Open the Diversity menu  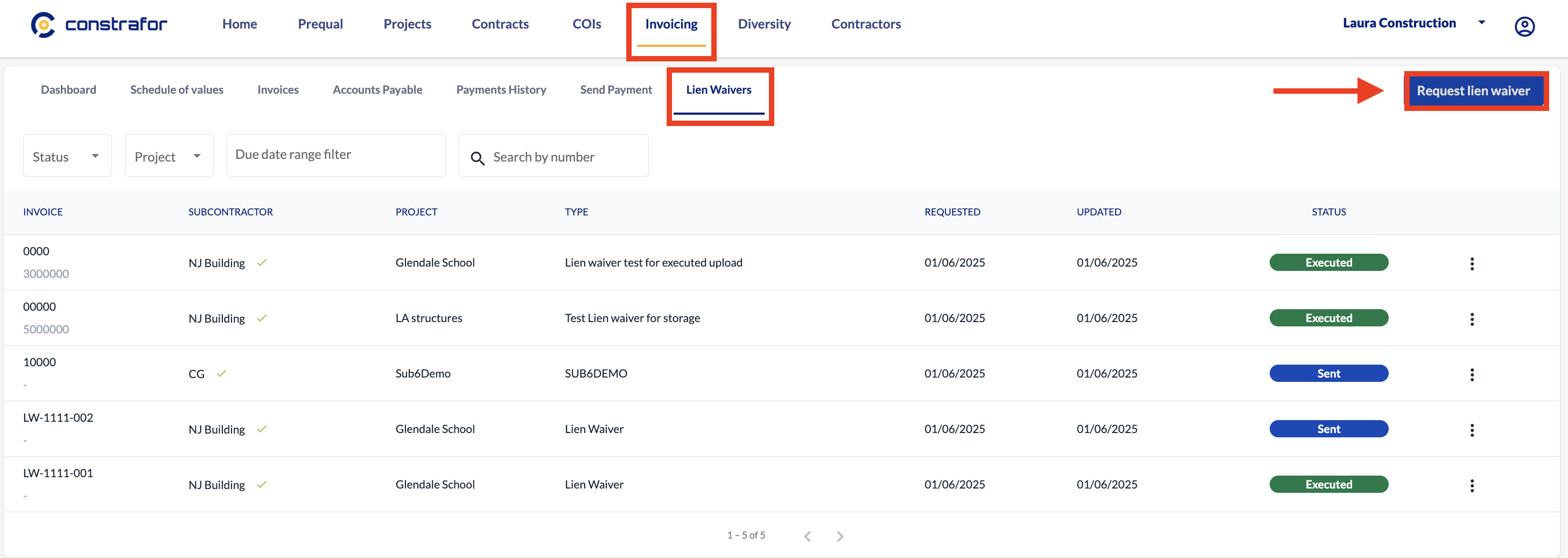tap(764, 24)
